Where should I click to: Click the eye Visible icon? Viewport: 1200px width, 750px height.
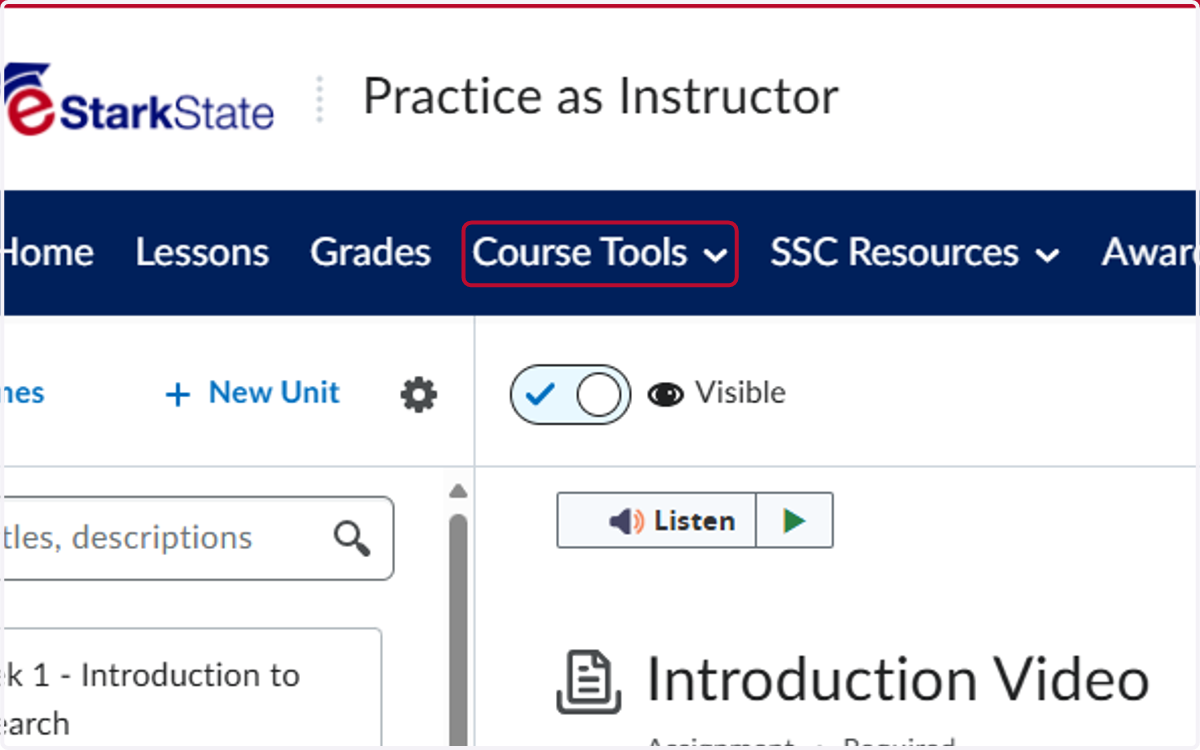click(665, 395)
